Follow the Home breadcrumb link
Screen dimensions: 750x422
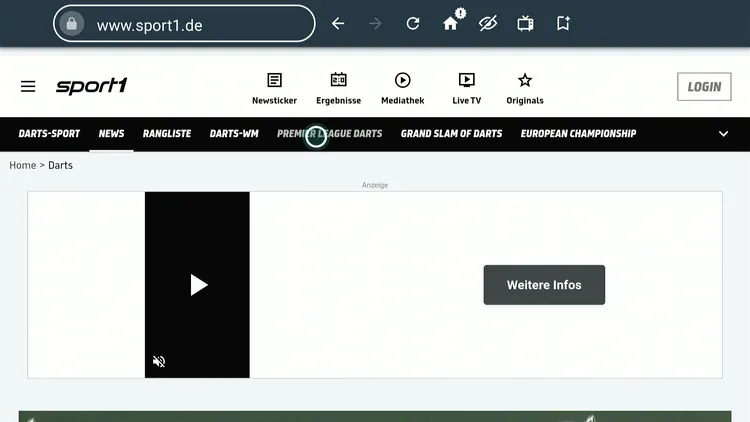[22, 165]
